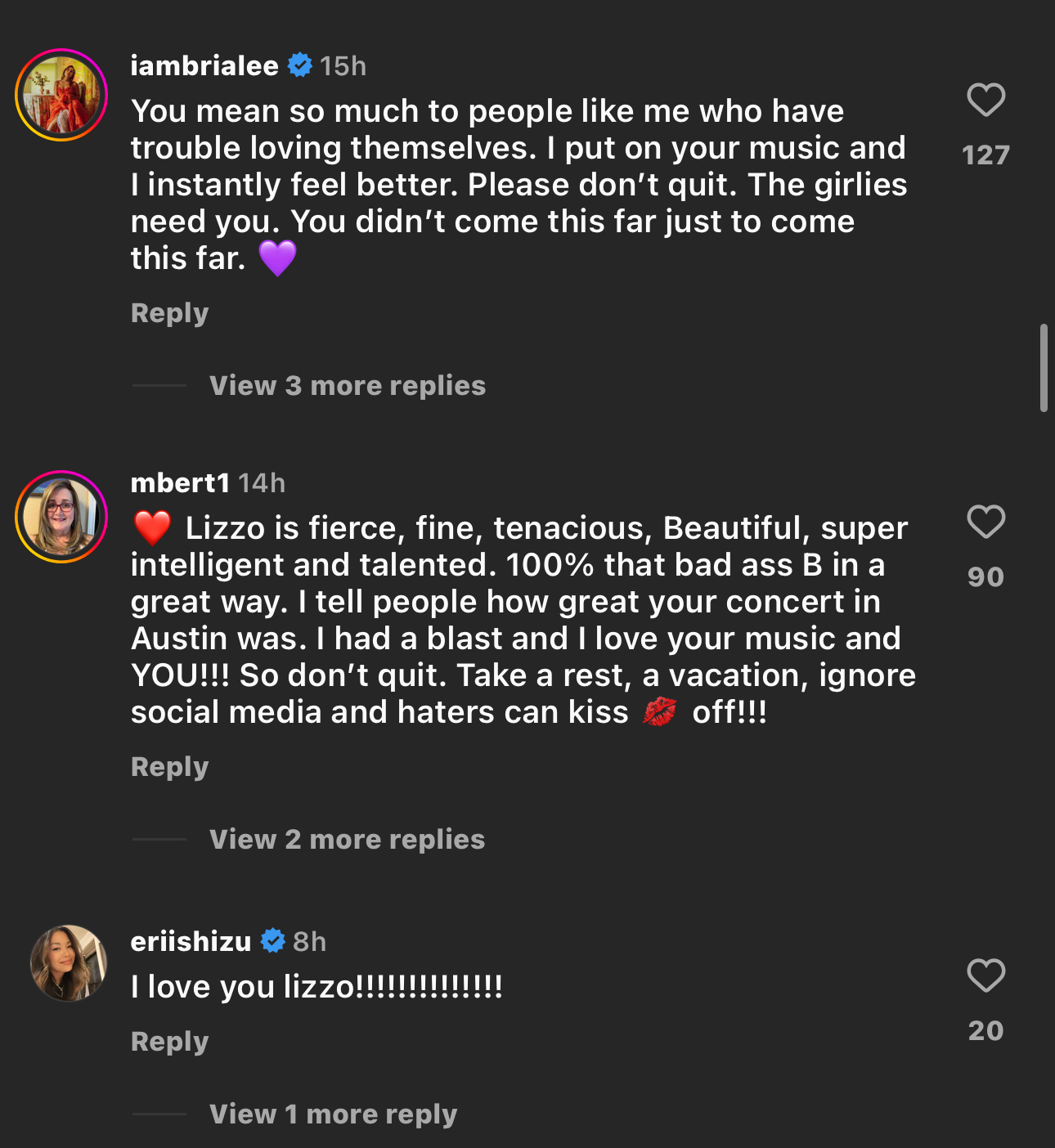Click the red heart emoji in mbert1's comment
This screenshot has width=1055, height=1148.
[150, 527]
